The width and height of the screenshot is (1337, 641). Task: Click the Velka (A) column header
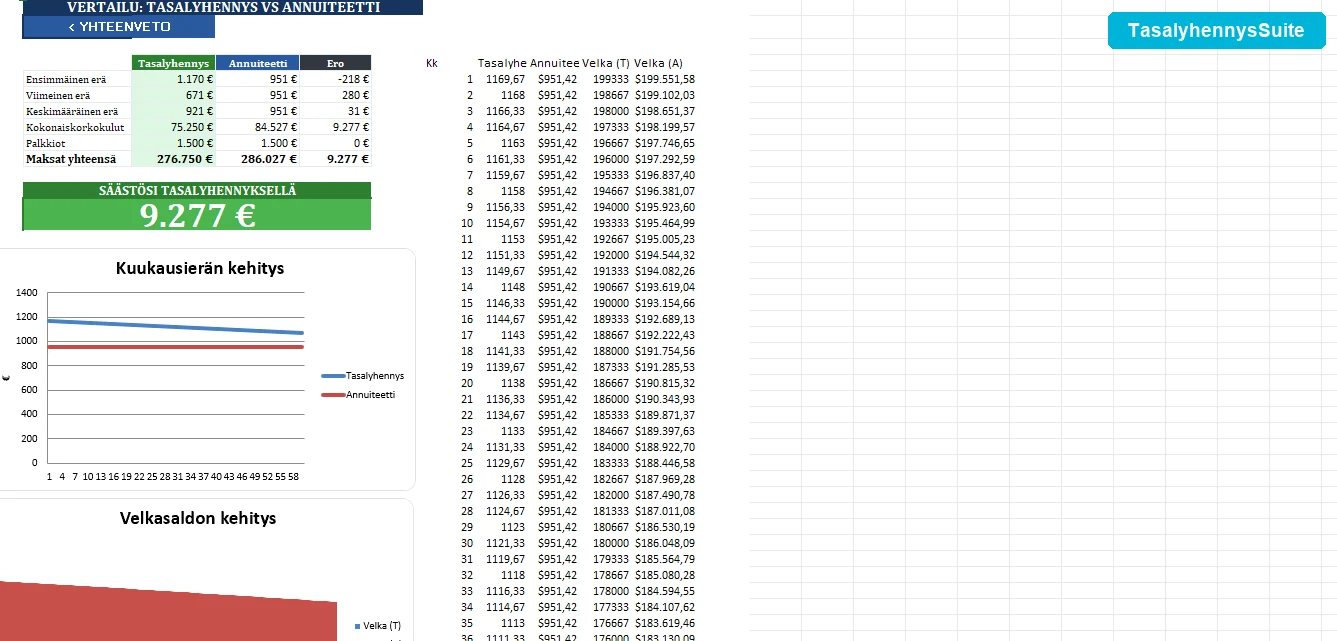pos(658,63)
